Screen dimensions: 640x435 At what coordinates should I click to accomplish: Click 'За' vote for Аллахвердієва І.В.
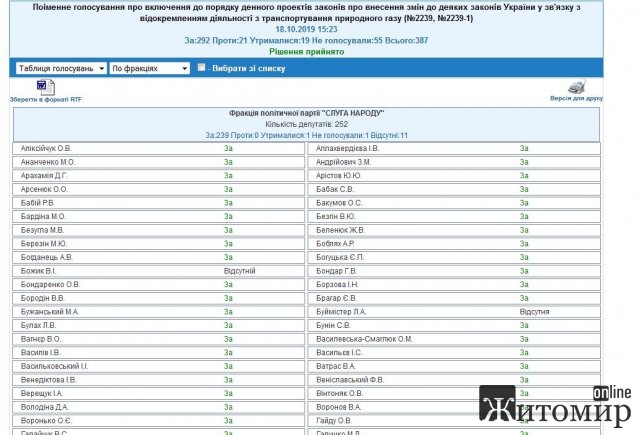tap(524, 149)
